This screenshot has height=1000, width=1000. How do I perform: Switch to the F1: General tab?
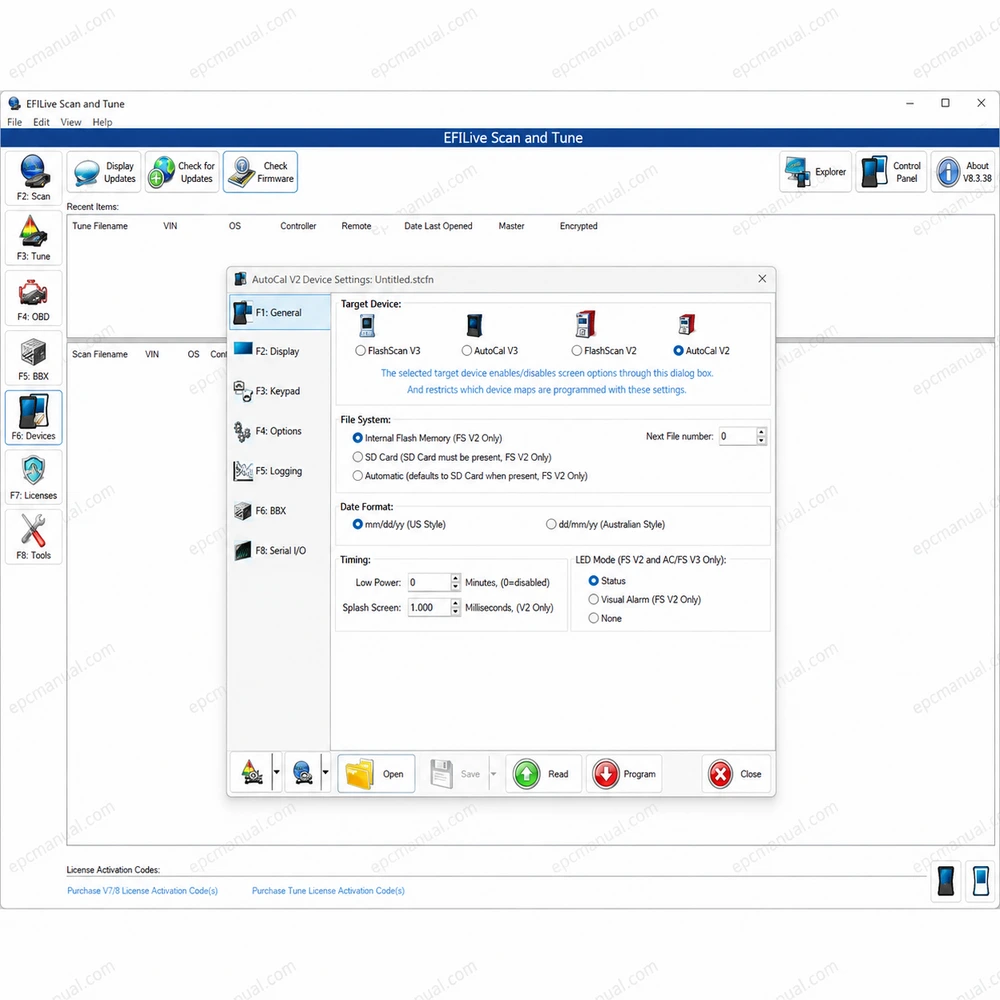279,312
